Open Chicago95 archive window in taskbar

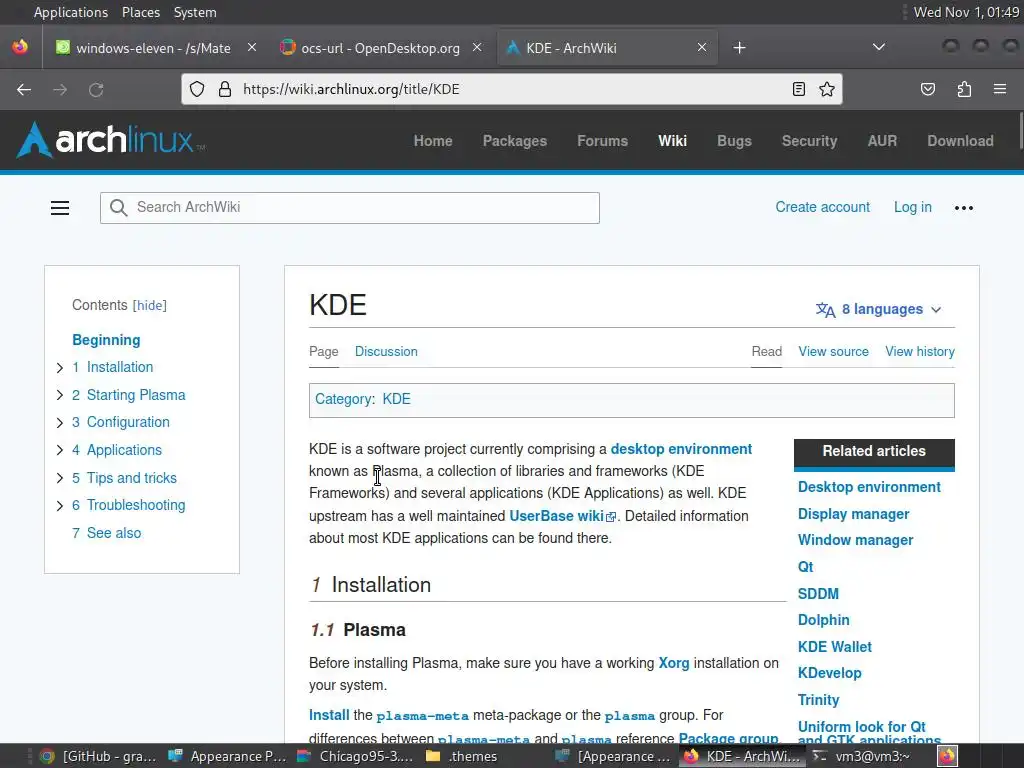[355, 756]
